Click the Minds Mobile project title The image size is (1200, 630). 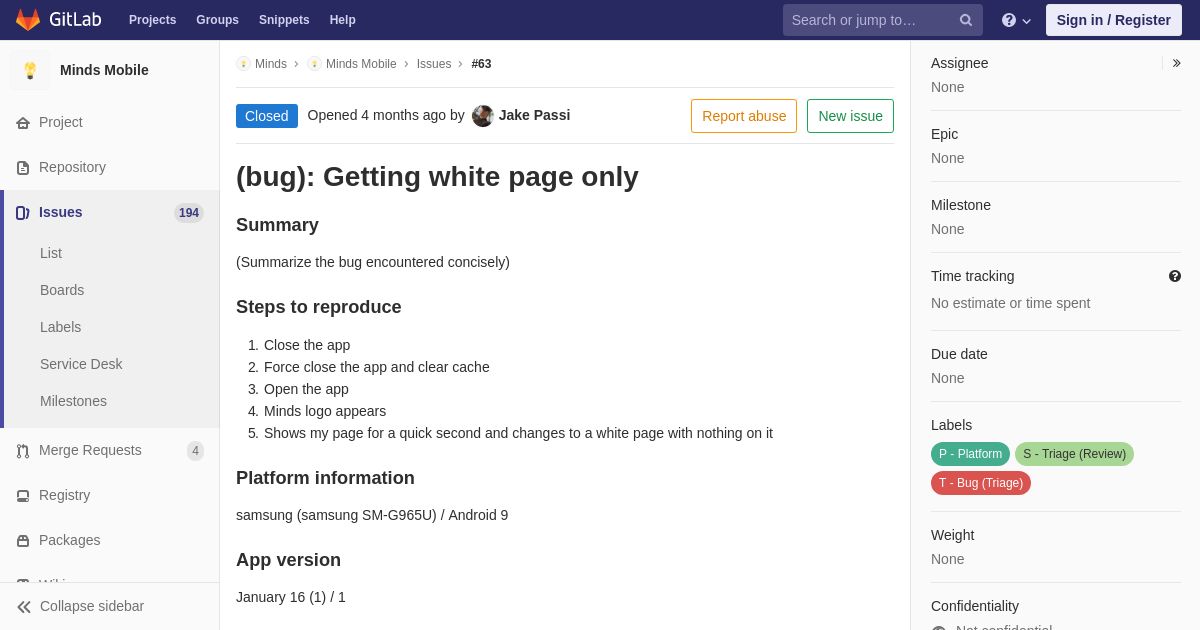(x=104, y=70)
